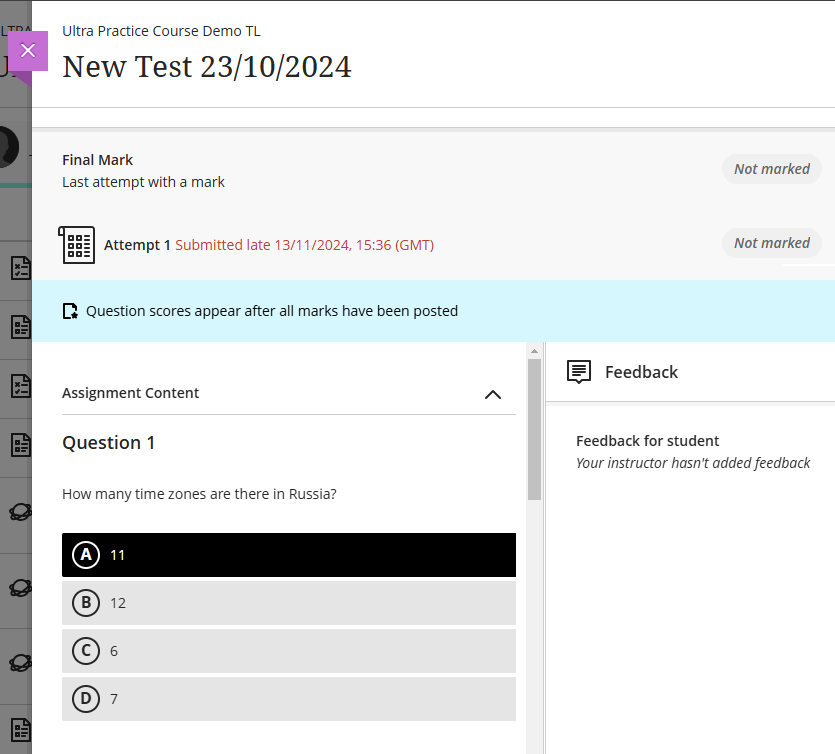
Task: Click the middle planet icon in left sidebar
Action: (x=19, y=587)
